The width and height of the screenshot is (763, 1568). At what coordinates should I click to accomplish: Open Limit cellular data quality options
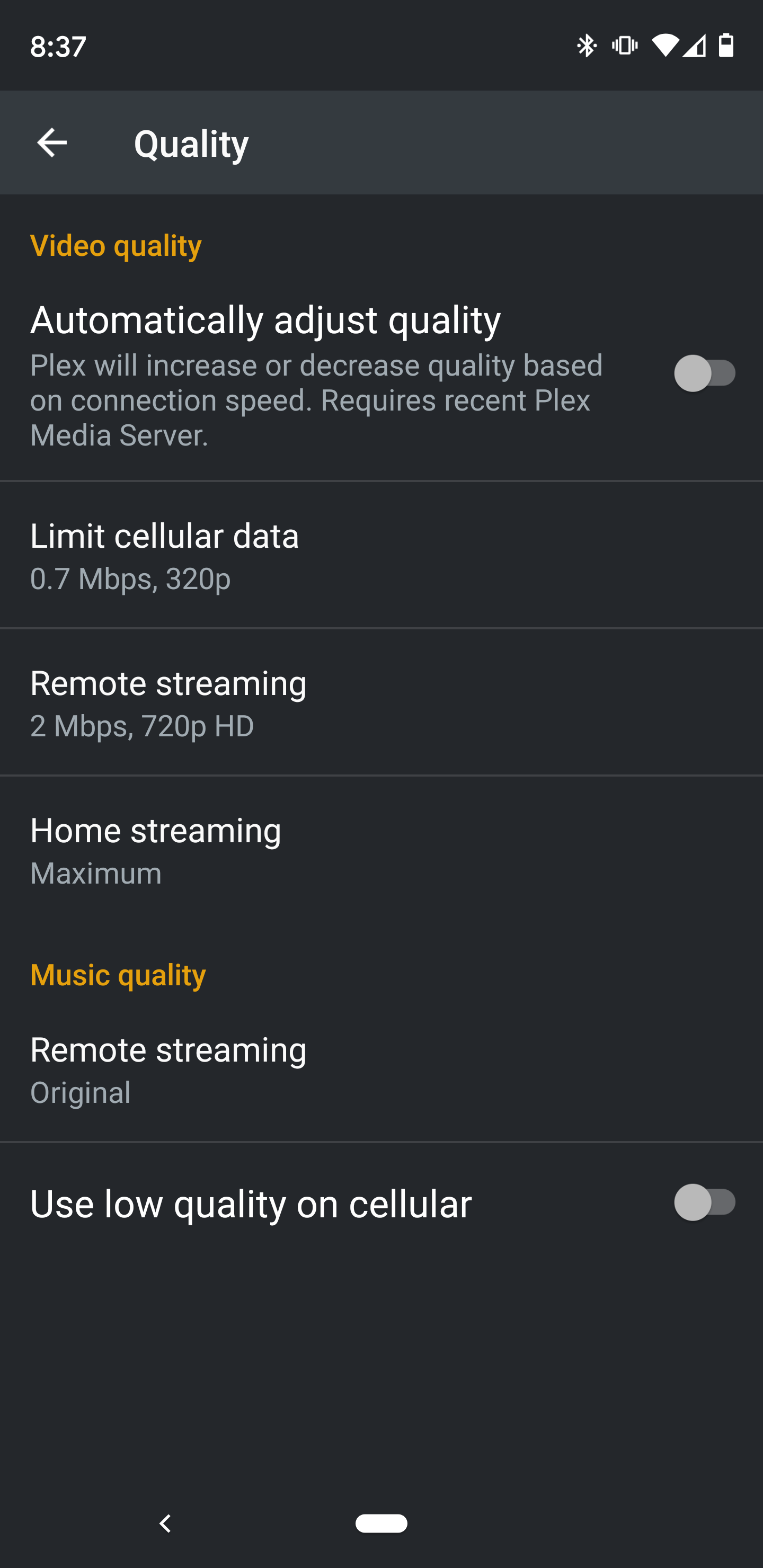pyautogui.click(x=381, y=555)
